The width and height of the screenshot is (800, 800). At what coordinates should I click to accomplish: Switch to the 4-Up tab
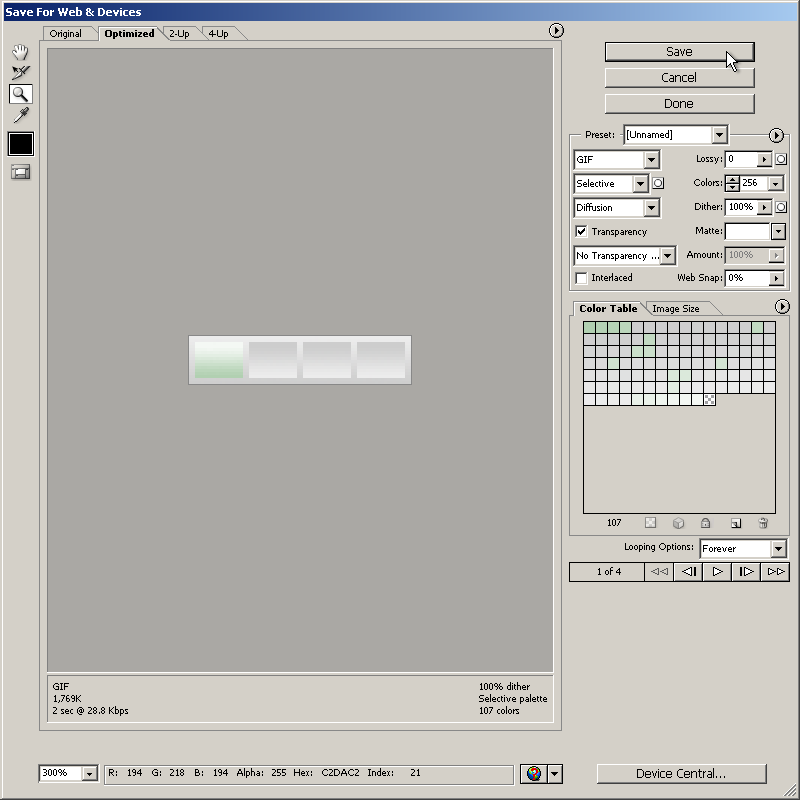(218, 34)
